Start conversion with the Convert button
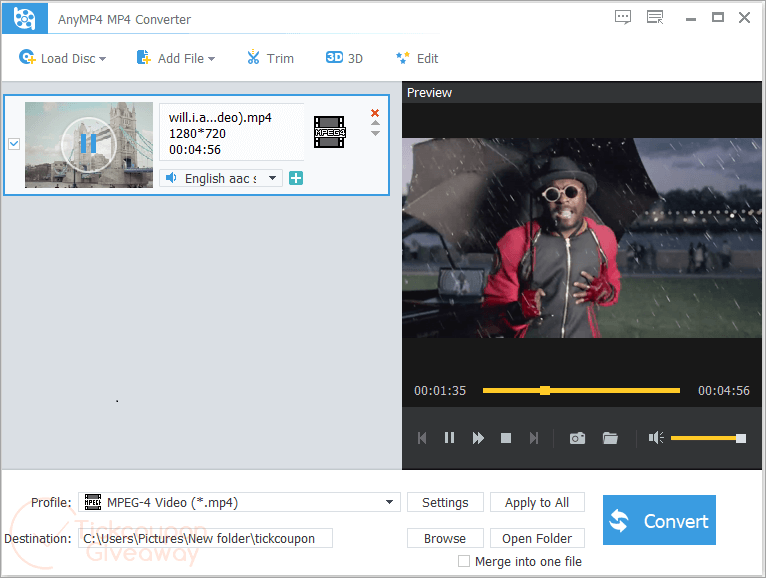This screenshot has height=578, width=766. [659, 520]
